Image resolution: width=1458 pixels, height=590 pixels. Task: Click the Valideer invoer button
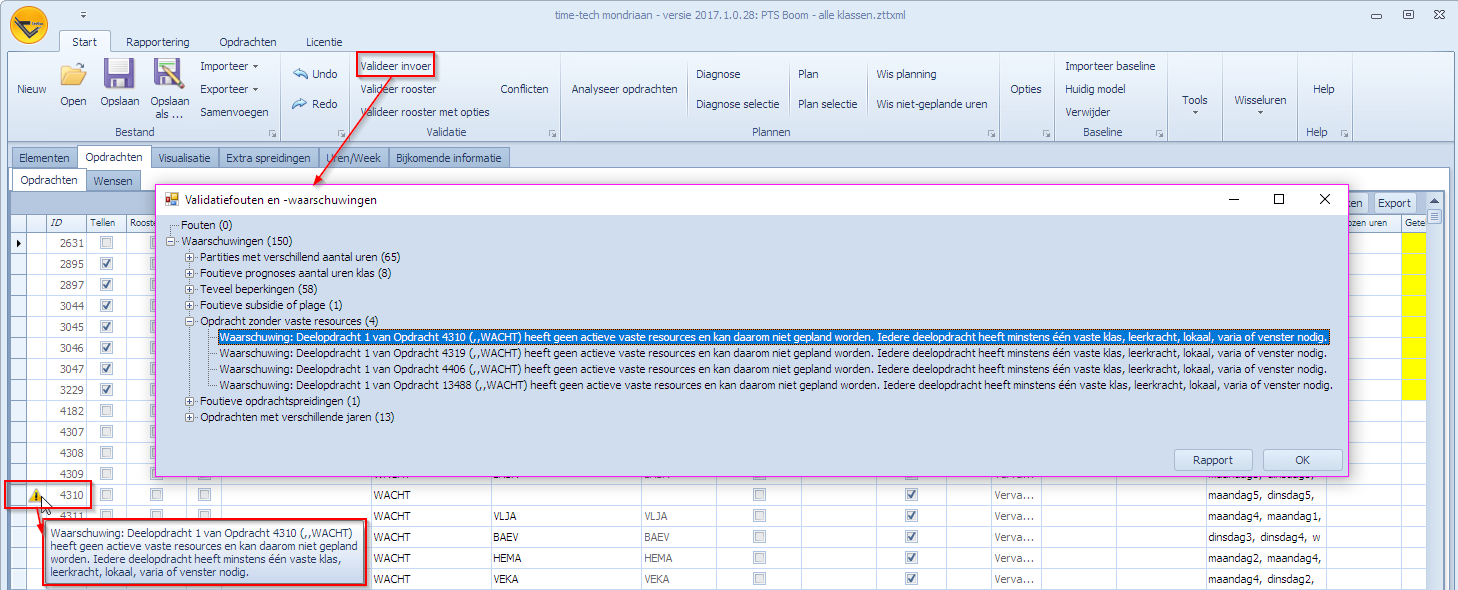396,66
